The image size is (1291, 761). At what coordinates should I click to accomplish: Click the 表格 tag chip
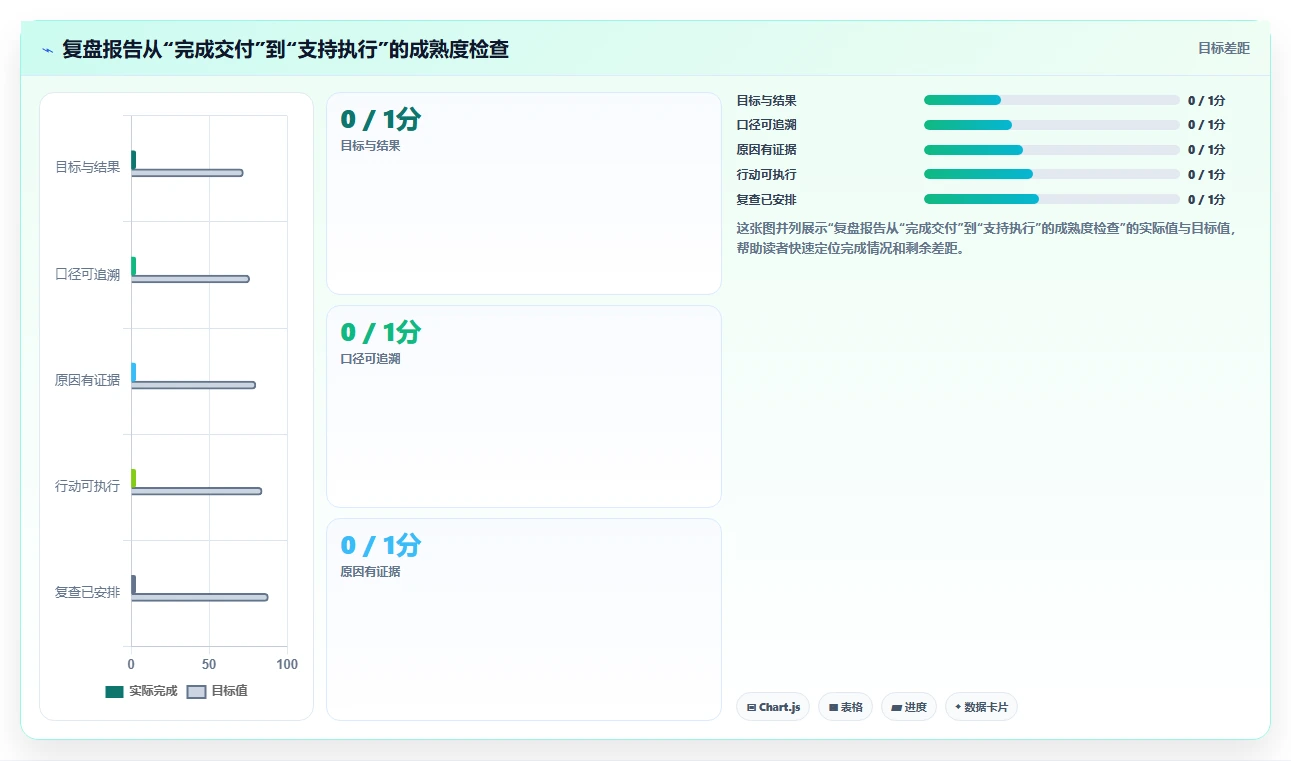[x=845, y=707]
